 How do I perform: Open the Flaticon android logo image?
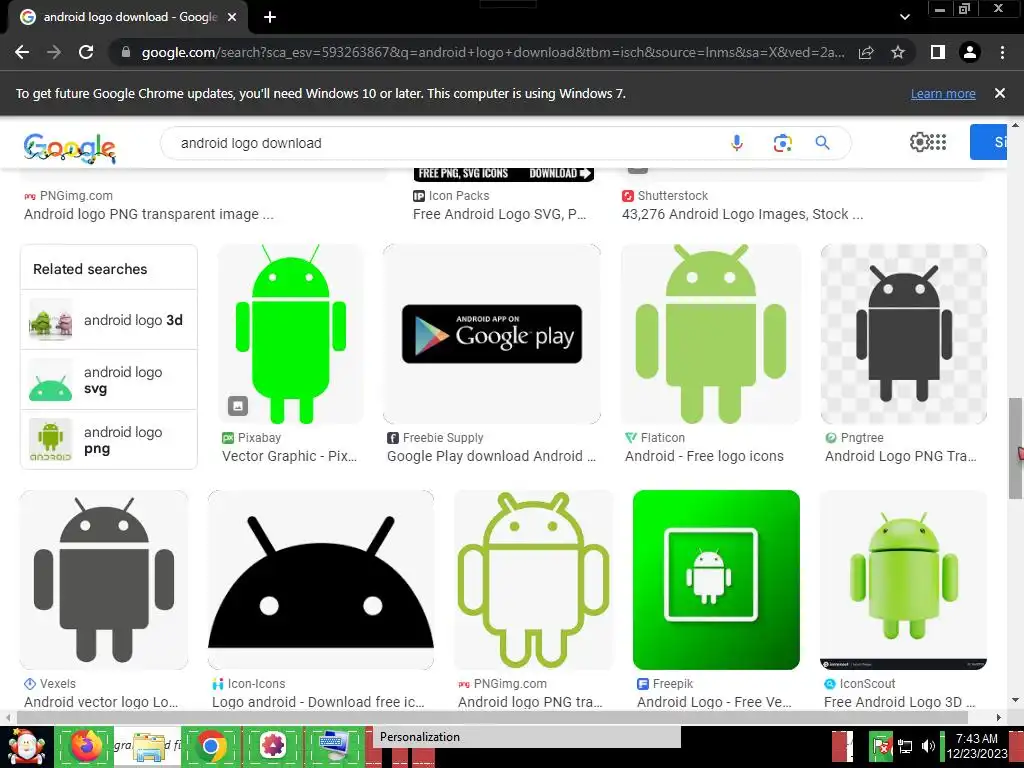(711, 334)
